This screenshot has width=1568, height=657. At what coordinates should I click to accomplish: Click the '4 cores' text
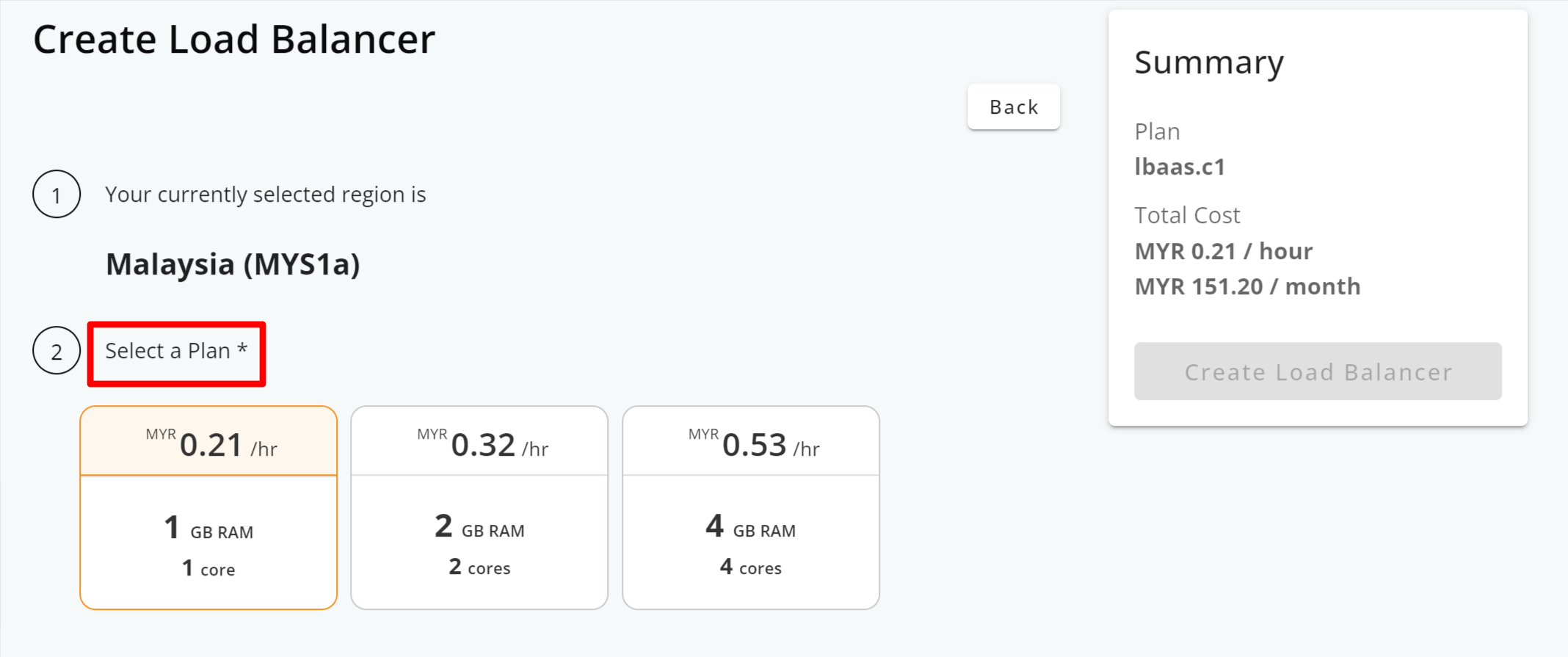pyautogui.click(x=750, y=567)
